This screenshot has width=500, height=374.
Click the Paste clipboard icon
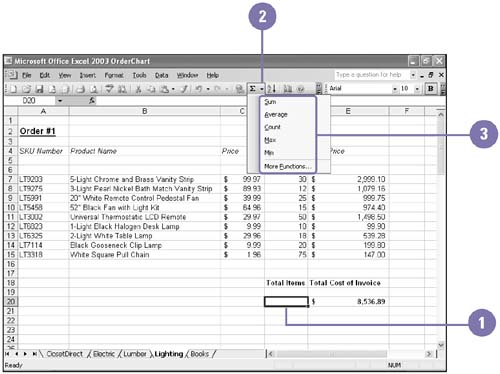click(164, 89)
